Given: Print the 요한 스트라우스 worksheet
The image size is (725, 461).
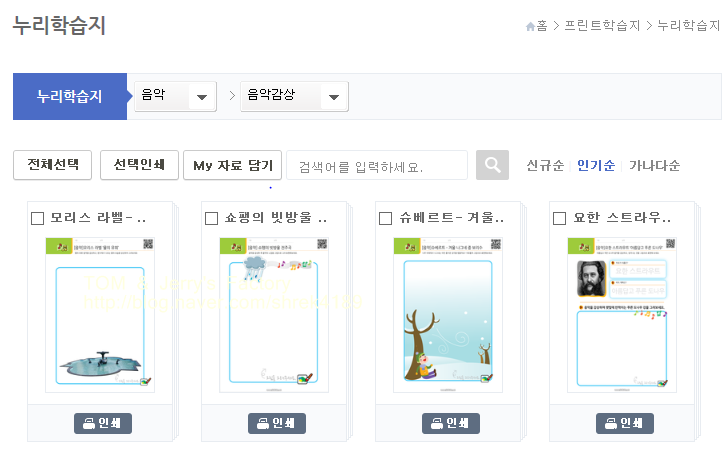Looking at the screenshot, I should click(x=625, y=423).
